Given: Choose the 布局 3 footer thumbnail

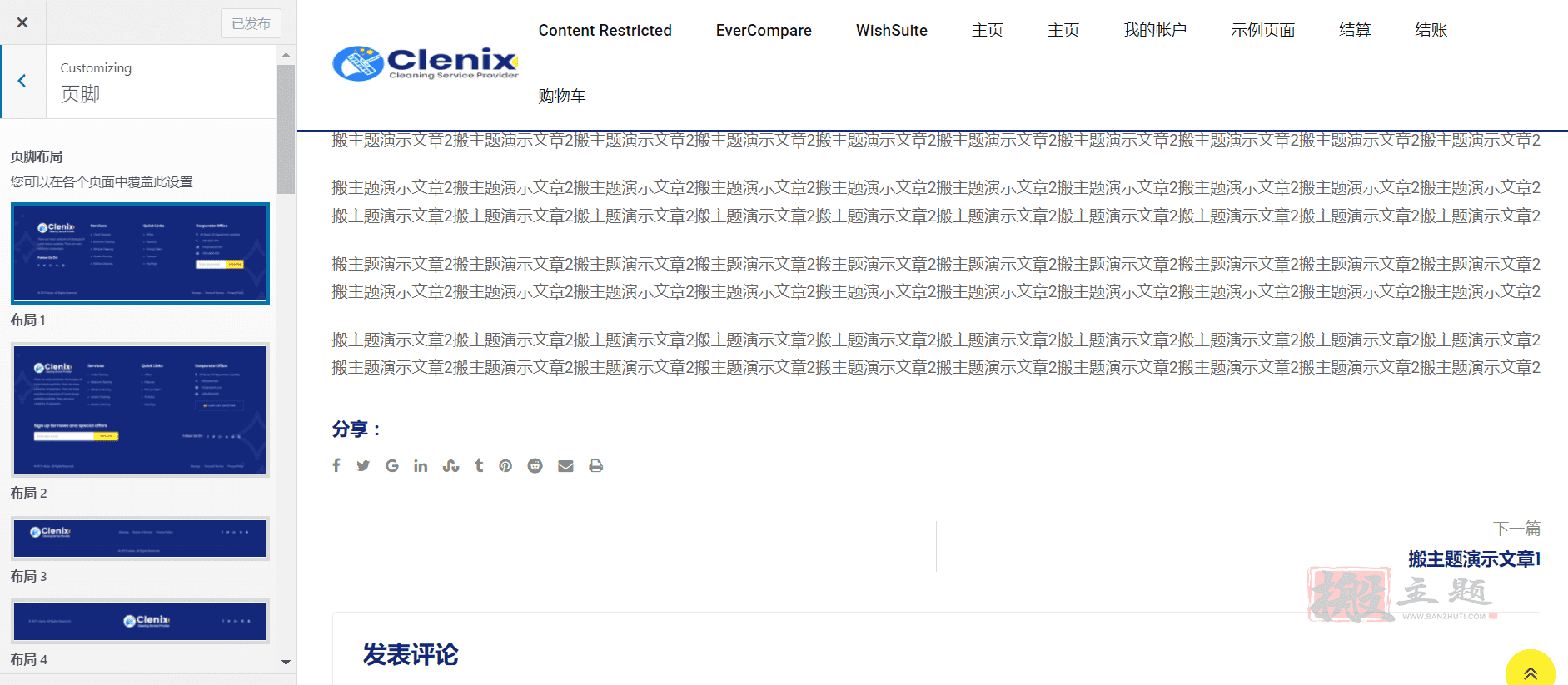Looking at the screenshot, I should pyautogui.click(x=140, y=538).
